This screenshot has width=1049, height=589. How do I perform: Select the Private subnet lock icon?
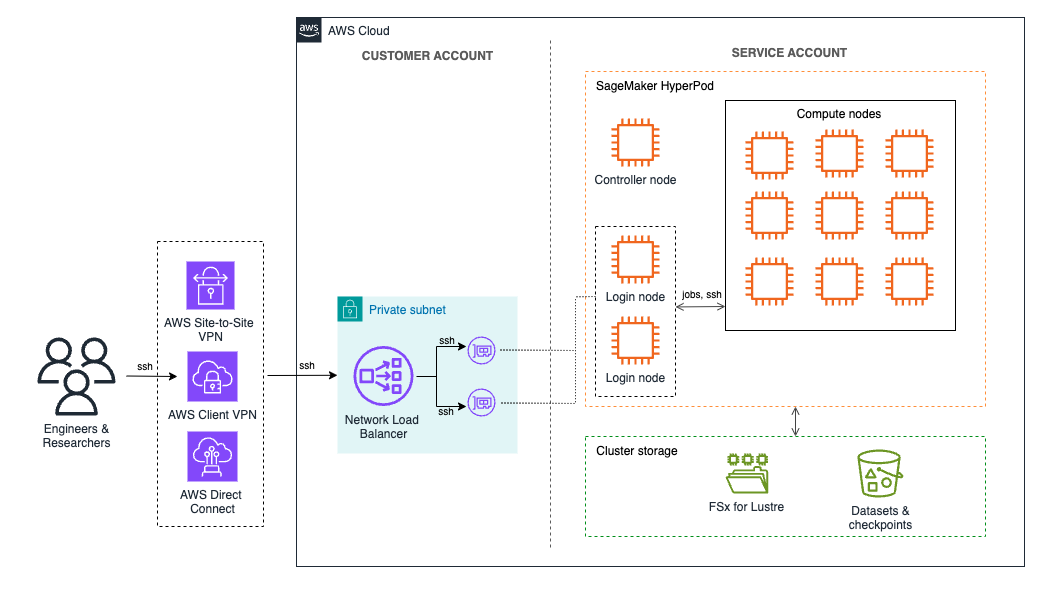click(349, 310)
